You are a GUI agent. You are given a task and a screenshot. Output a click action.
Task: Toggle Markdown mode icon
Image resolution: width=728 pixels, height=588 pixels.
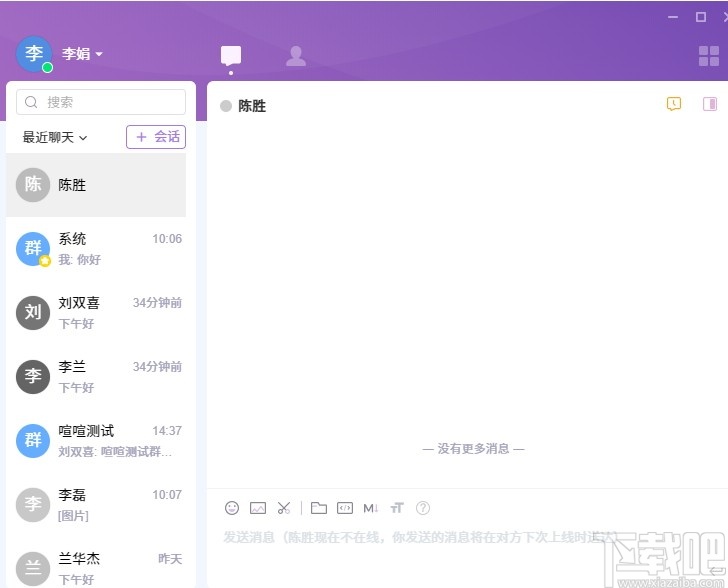pos(370,508)
